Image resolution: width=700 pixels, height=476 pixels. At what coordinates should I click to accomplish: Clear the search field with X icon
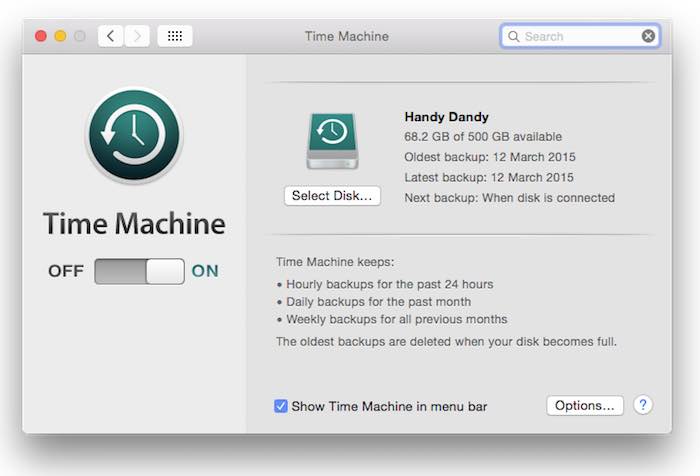pyautogui.click(x=648, y=36)
